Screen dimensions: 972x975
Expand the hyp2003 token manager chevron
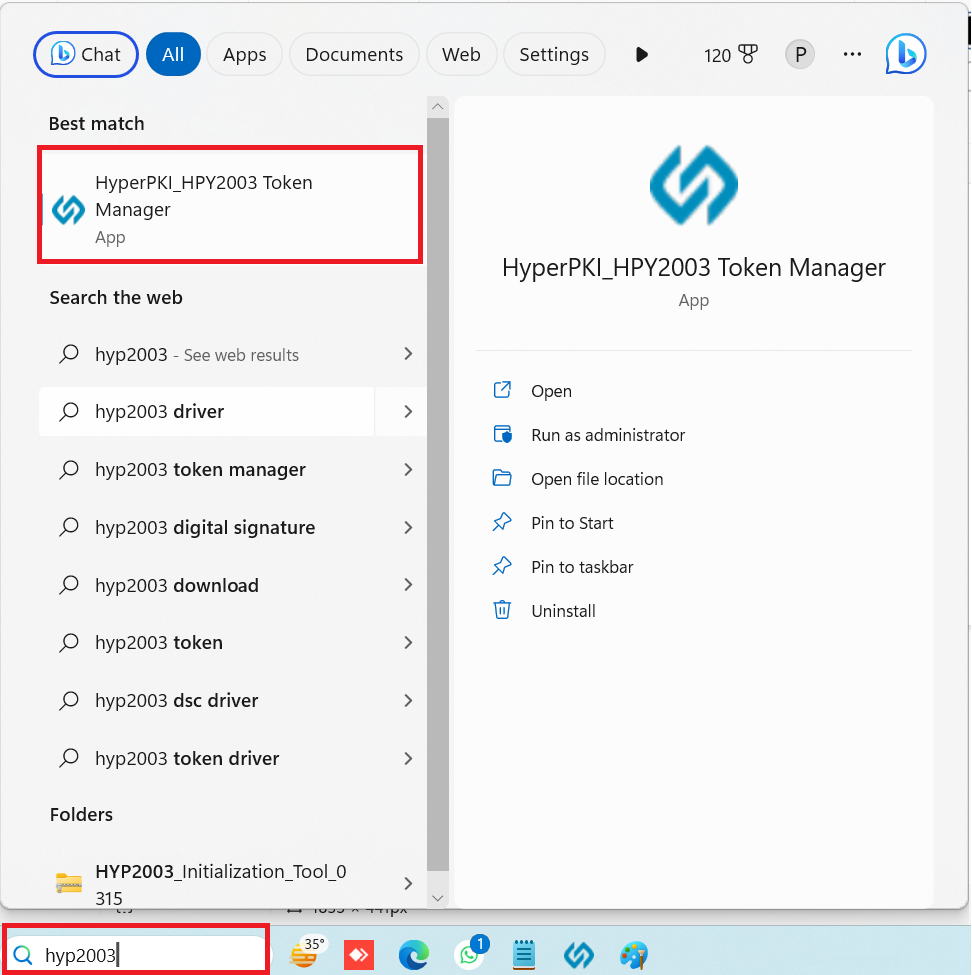408,469
